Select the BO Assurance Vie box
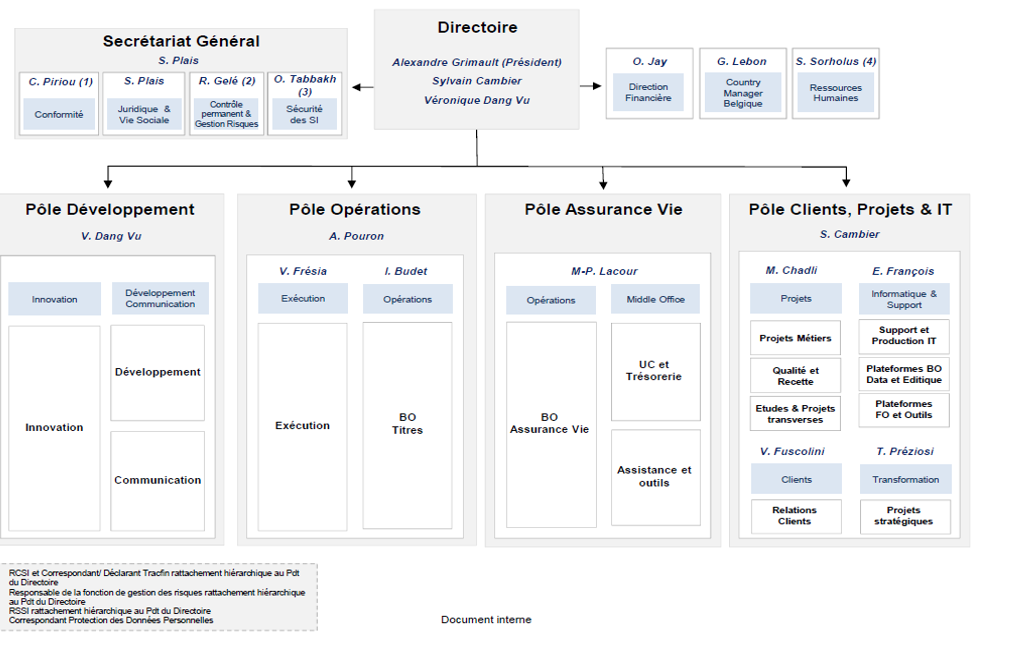The height and width of the screenshot is (665, 1024). (550, 424)
